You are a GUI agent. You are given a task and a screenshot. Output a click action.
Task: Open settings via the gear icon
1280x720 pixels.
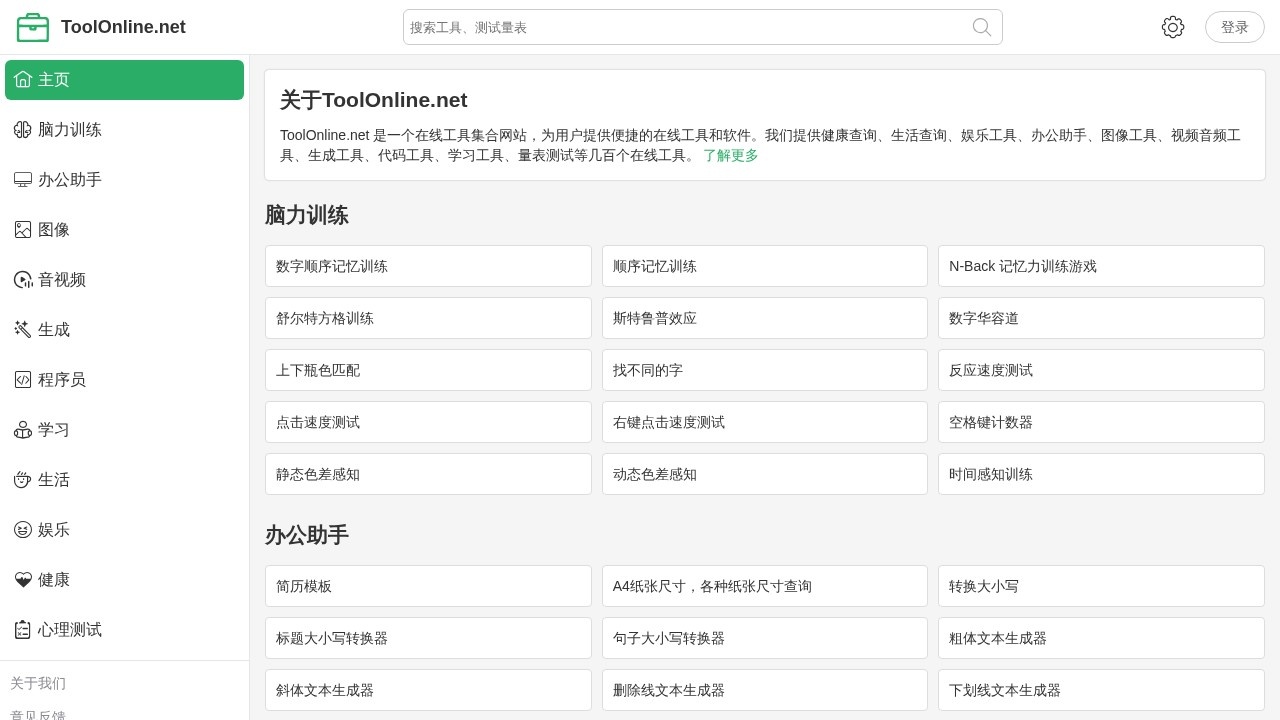click(x=1173, y=27)
